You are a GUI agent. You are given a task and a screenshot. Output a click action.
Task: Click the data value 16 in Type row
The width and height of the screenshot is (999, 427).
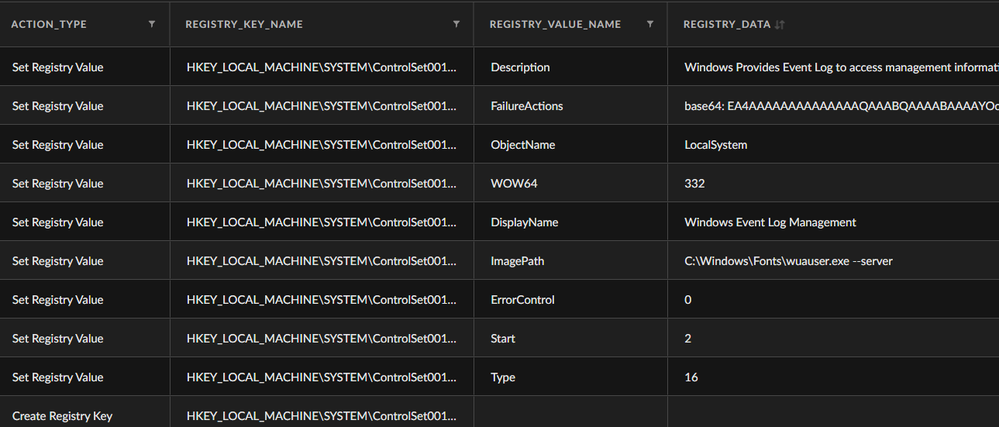pyautogui.click(x=691, y=377)
